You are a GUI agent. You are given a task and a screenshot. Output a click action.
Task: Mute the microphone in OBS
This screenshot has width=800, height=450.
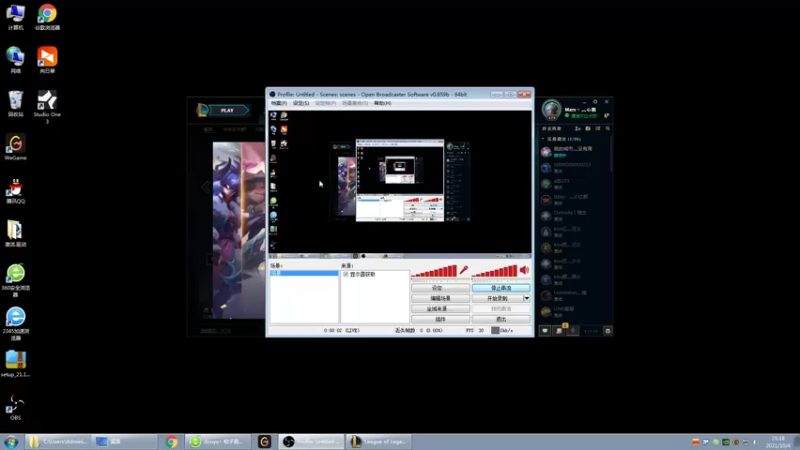coord(463,270)
